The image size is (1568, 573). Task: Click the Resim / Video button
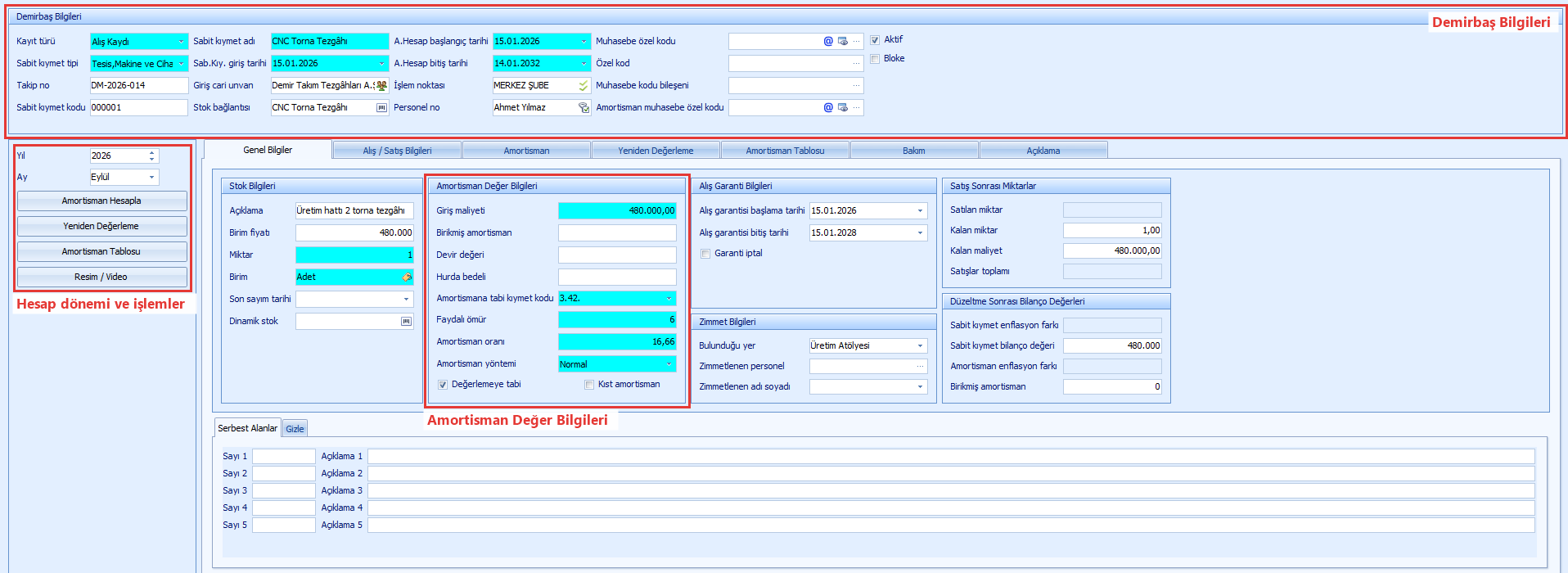[x=101, y=277]
